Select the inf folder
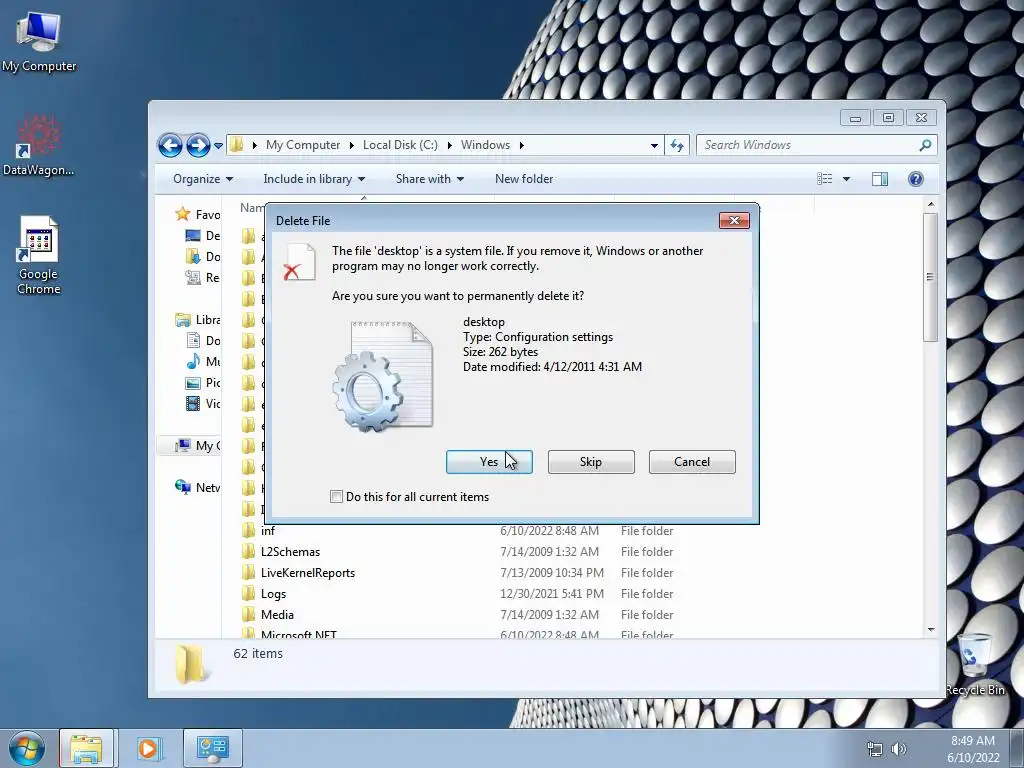1024x768 pixels. pyautogui.click(x=268, y=531)
